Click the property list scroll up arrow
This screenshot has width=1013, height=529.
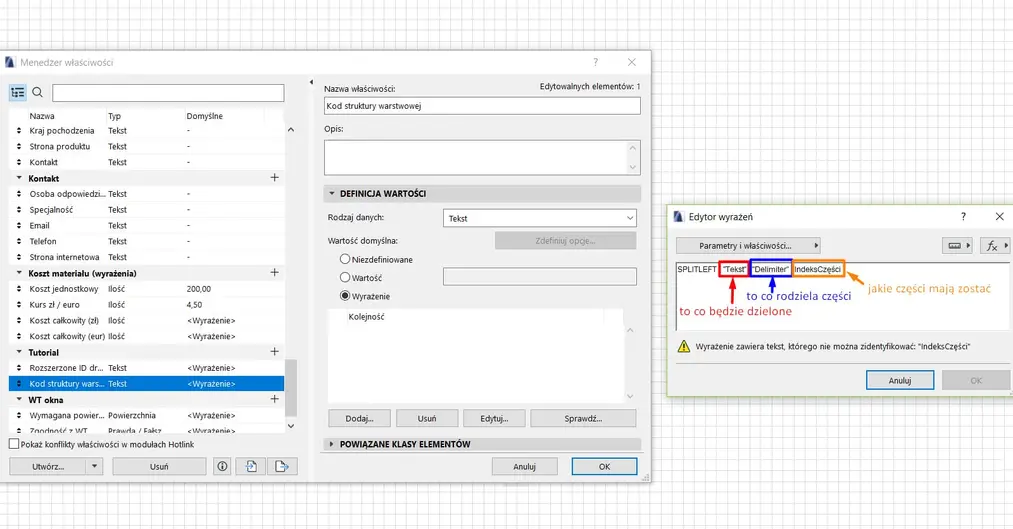point(291,130)
